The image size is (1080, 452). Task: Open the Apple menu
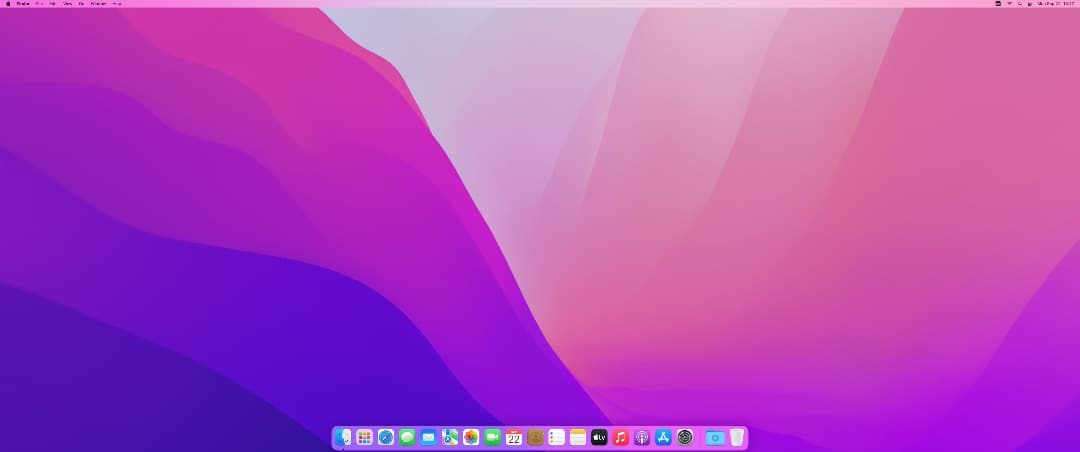pyautogui.click(x=8, y=4)
